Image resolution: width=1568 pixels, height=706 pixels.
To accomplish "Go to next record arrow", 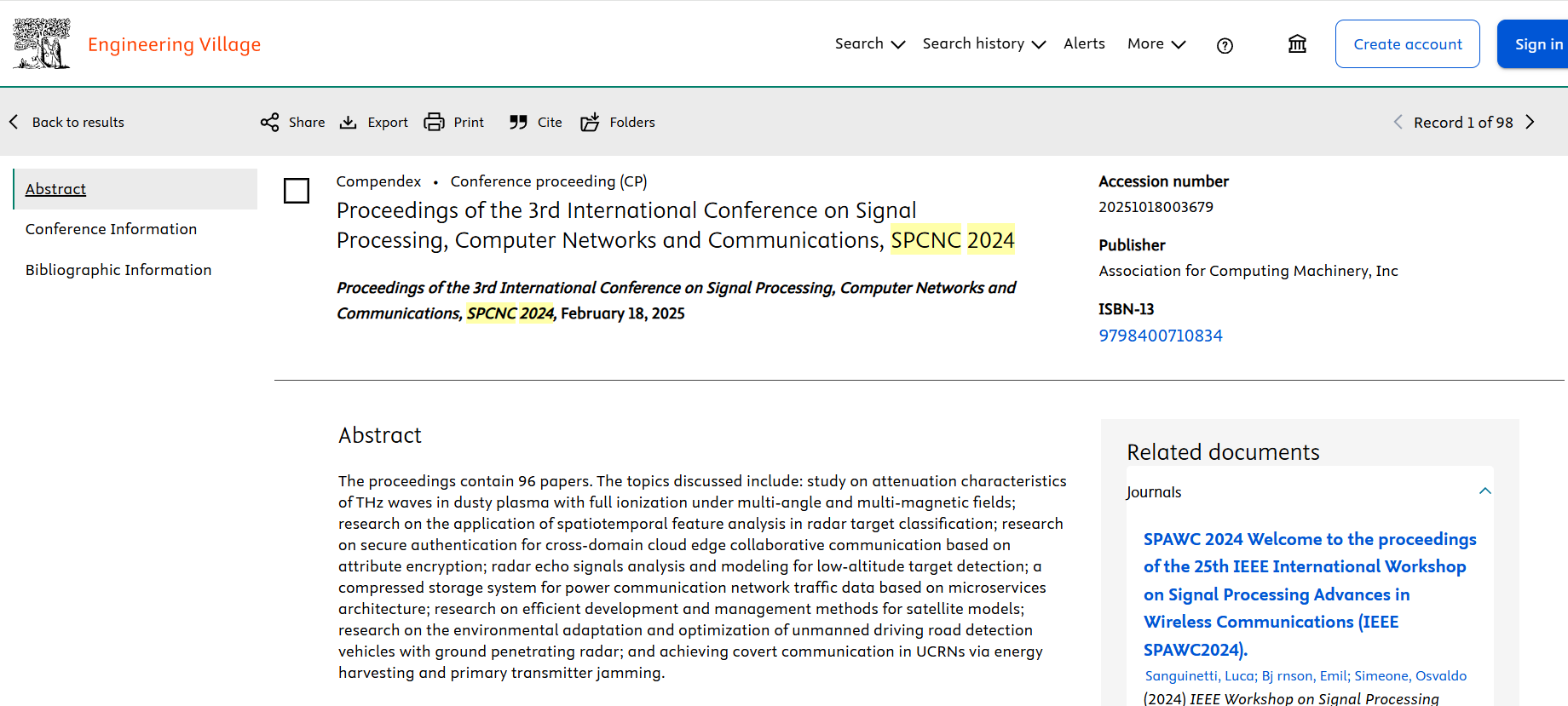I will (1531, 122).
